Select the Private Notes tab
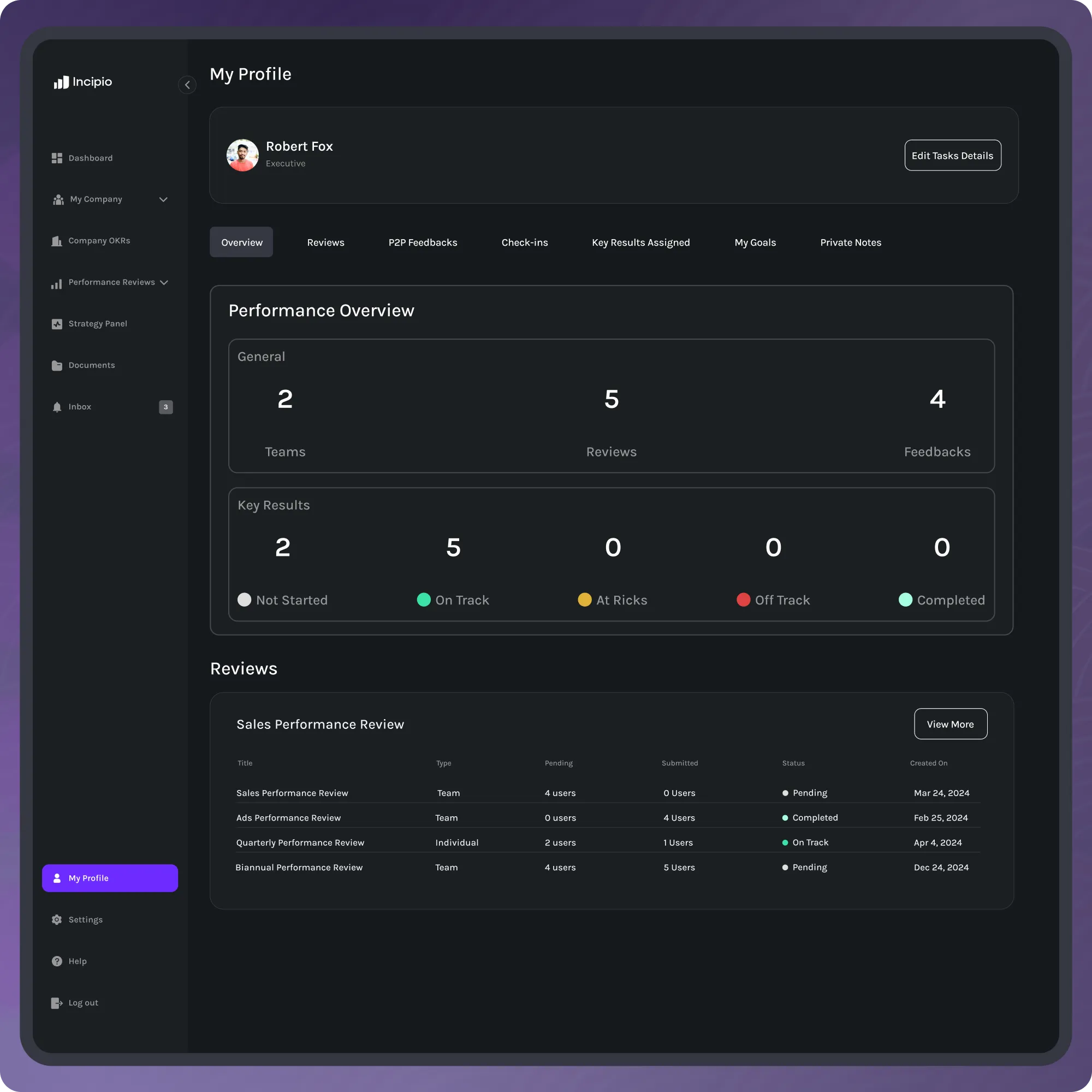The image size is (1092, 1092). tap(850, 242)
